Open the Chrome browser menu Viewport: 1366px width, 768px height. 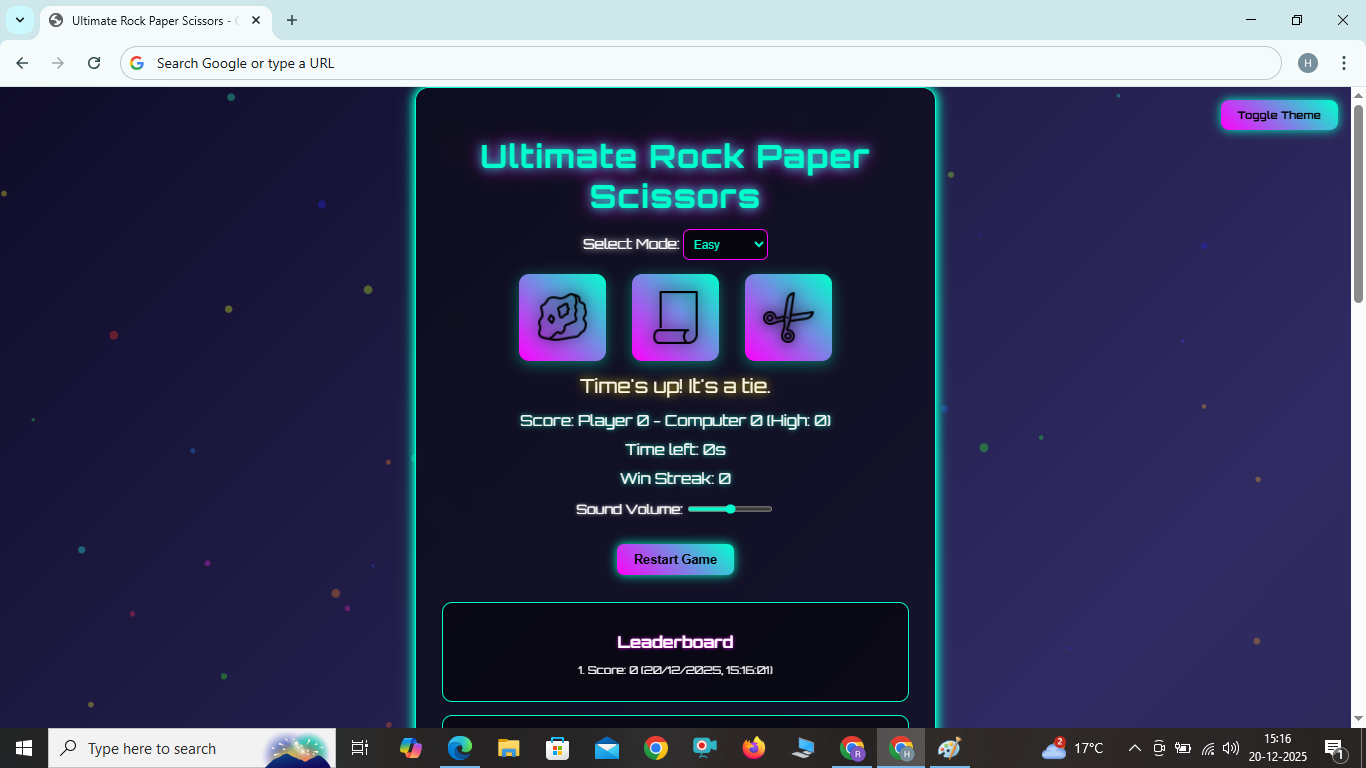coord(1344,62)
